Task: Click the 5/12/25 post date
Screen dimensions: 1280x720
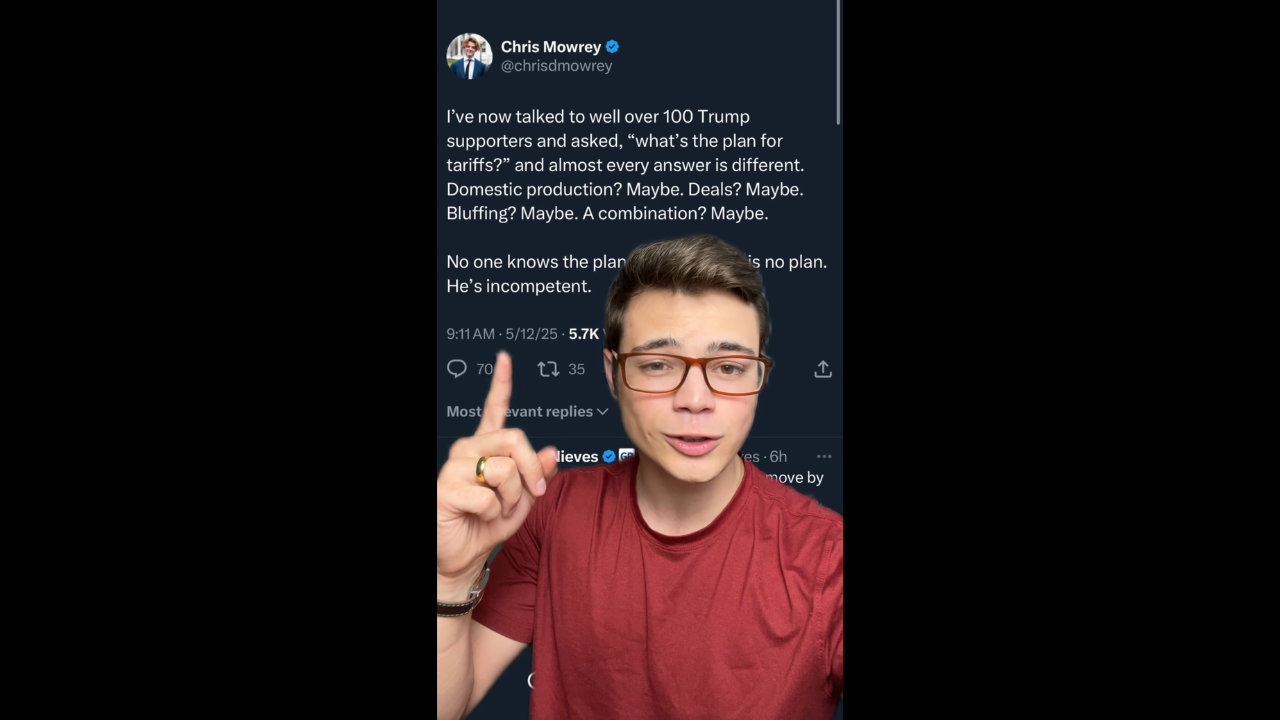Action: click(x=531, y=334)
